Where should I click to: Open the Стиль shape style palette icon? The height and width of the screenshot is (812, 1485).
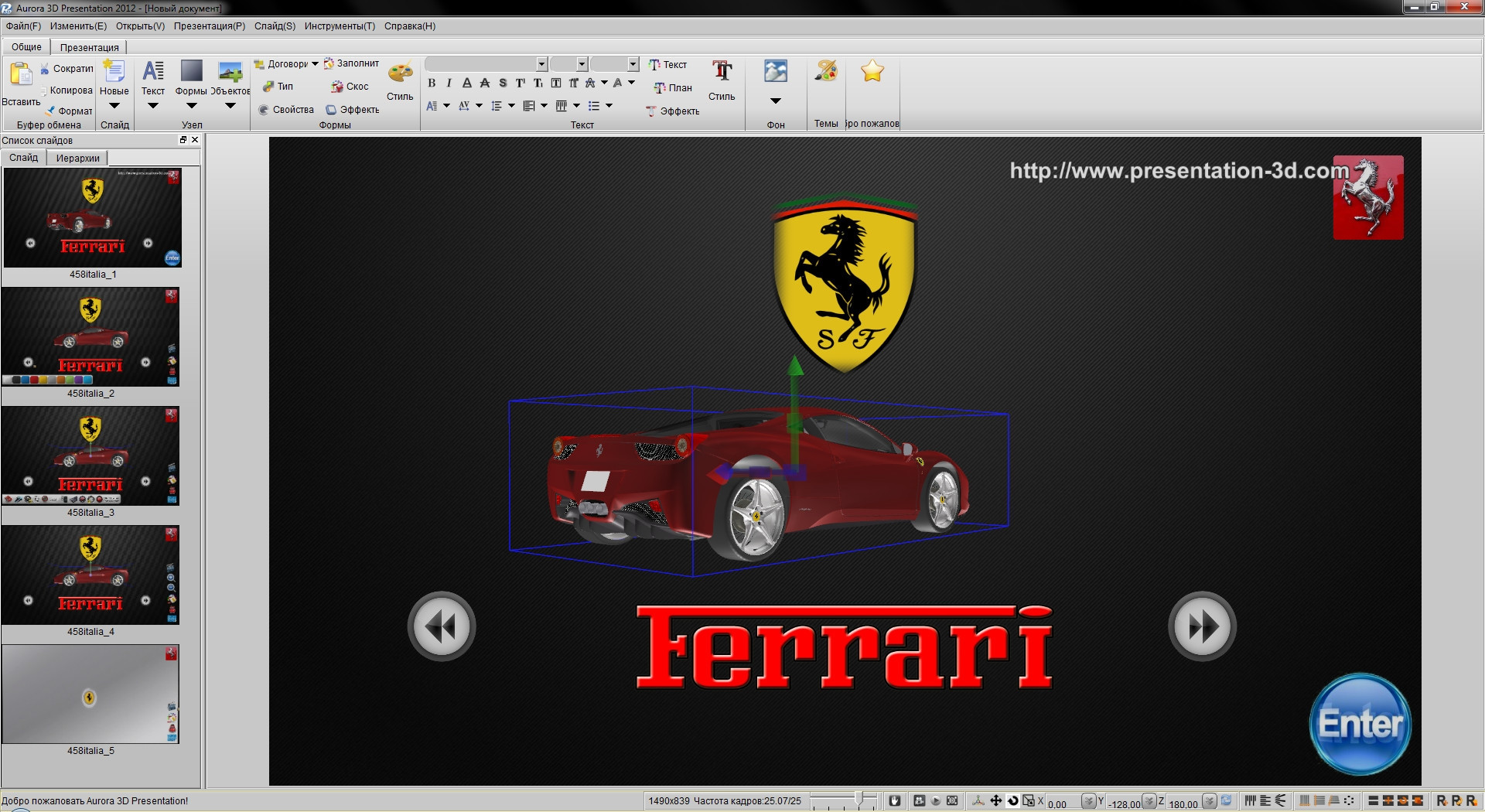[x=400, y=73]
